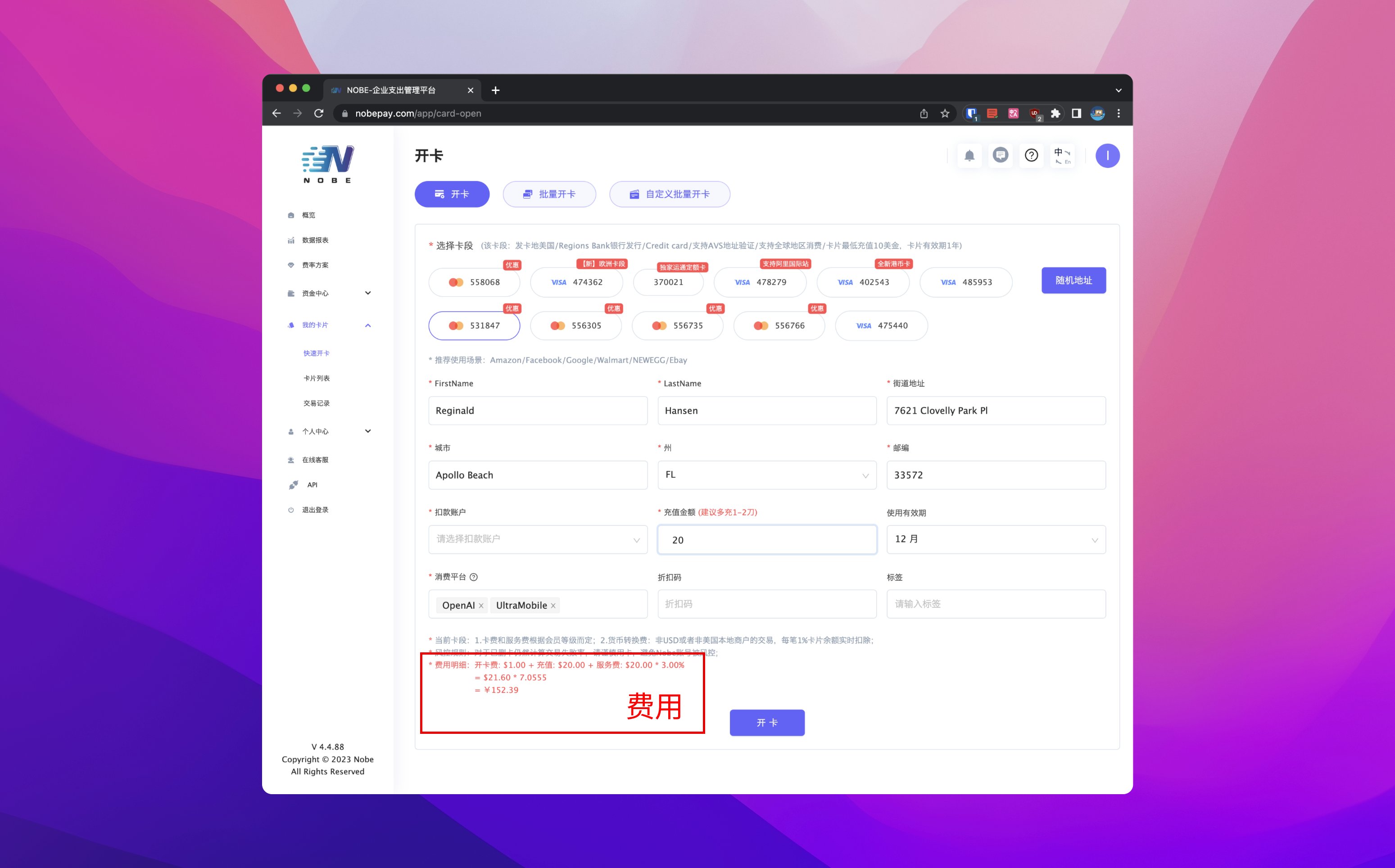Open a new browser tab
The width and height of the screenshot is (1395, 868).
click(495, 90)
